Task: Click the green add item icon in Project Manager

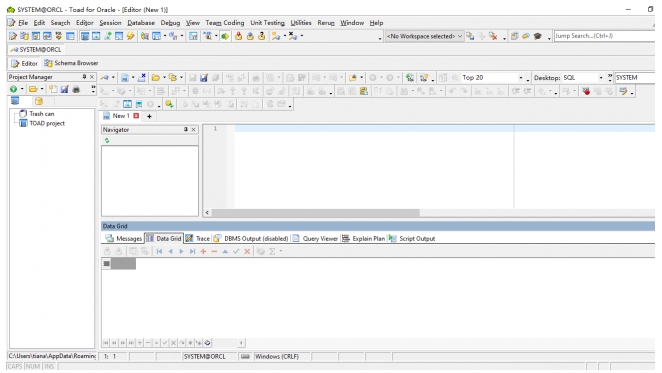Action: click(14, 89)
